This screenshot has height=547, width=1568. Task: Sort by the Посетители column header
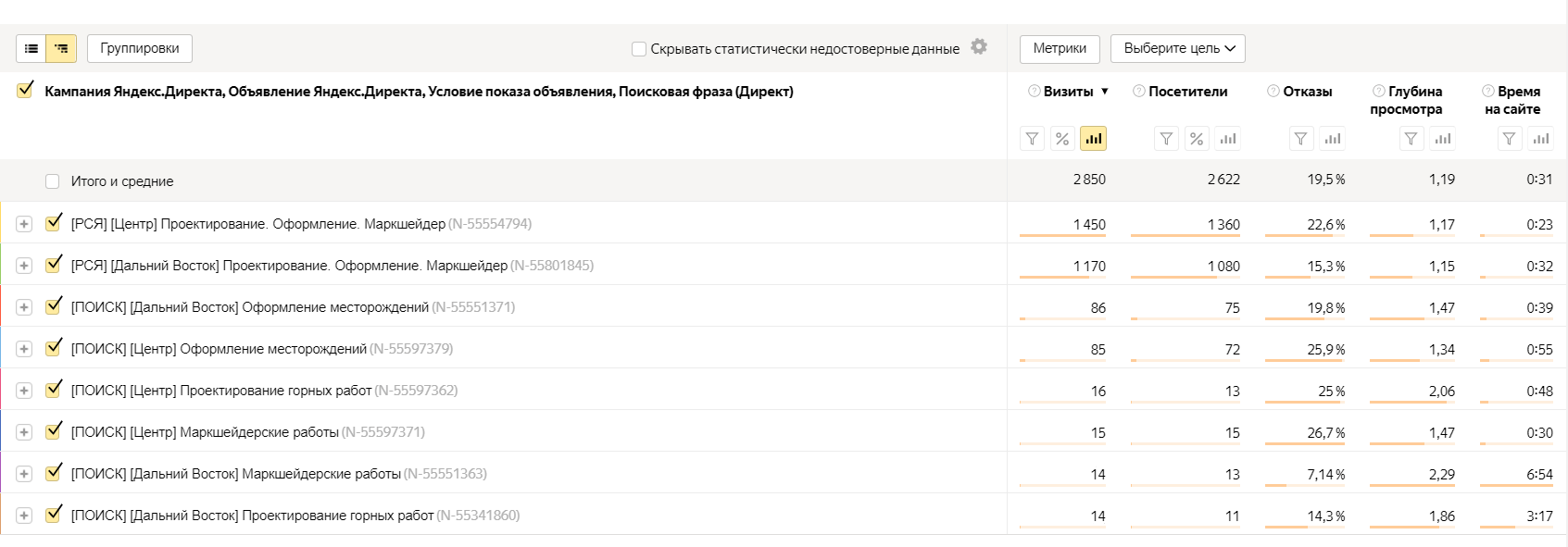pos(1187,92)
